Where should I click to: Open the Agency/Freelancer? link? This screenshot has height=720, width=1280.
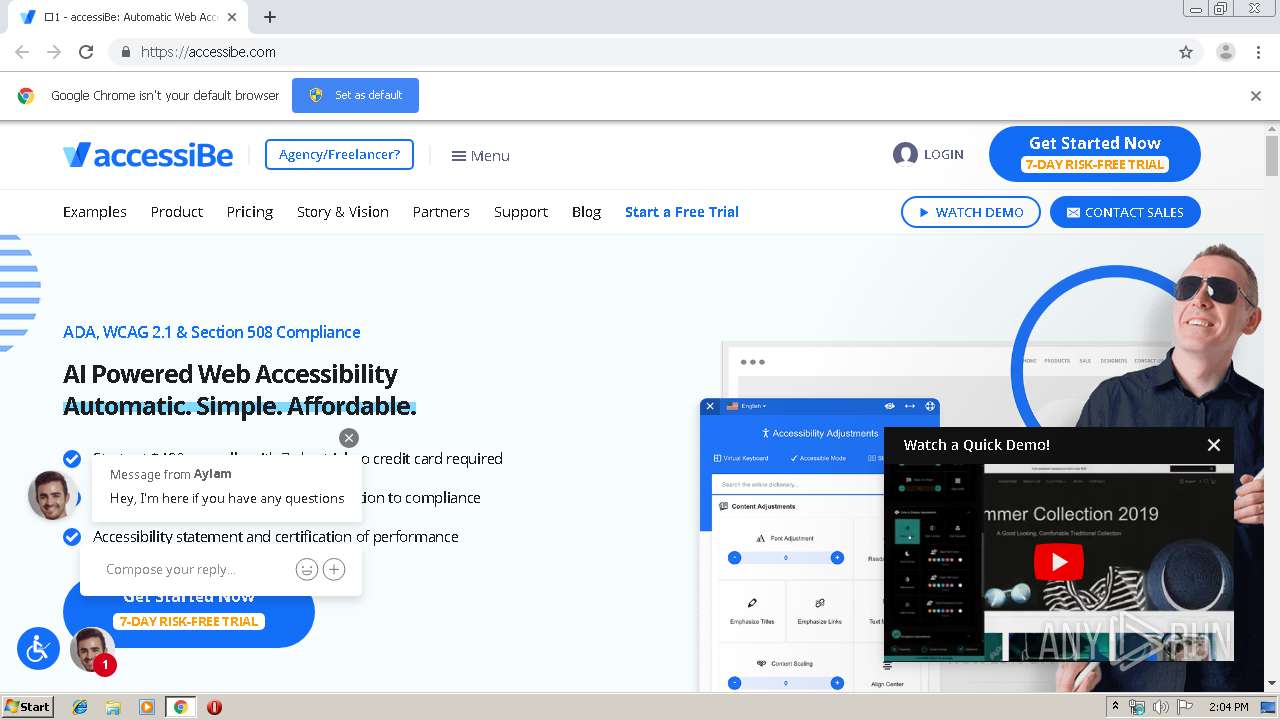tap(339, 154)
